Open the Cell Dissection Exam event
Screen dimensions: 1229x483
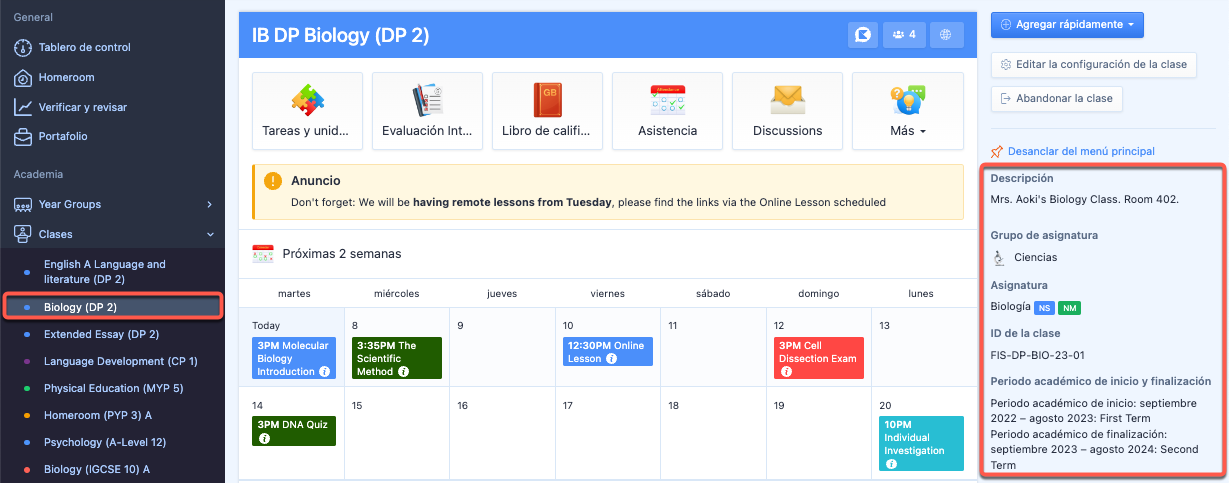pyautogui.click(x=818, y=358)
